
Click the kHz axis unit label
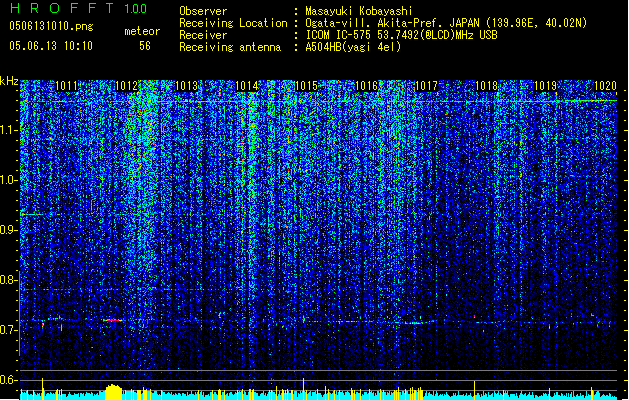click(x=9, y=81)
